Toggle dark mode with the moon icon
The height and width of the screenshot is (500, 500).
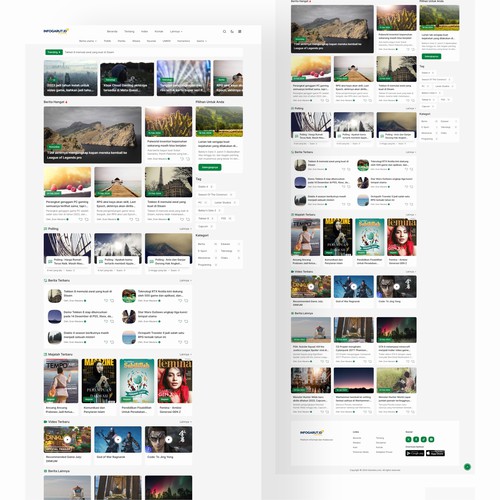point(232,32)
